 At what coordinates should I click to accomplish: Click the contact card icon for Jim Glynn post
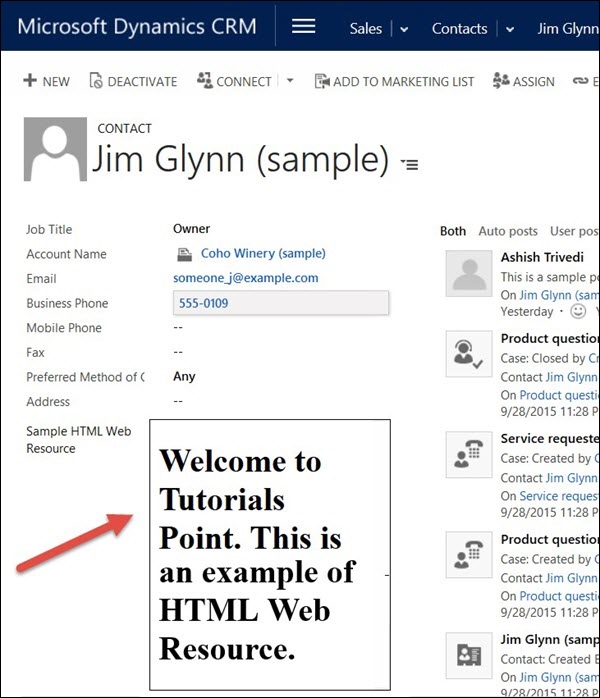469,655
